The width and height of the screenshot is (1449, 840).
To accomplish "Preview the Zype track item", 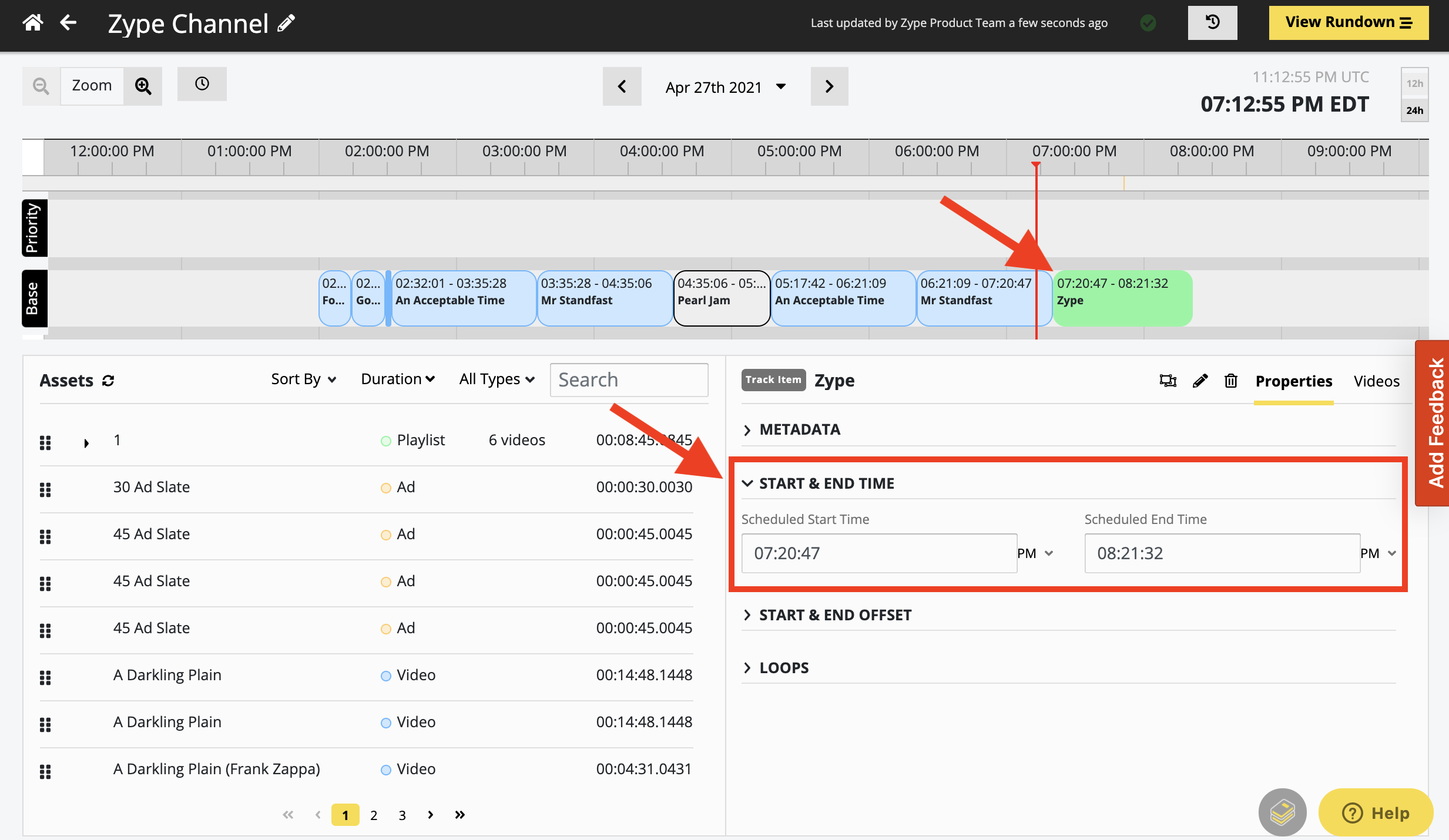I will pyautogui.click(x=1168, y=381).
